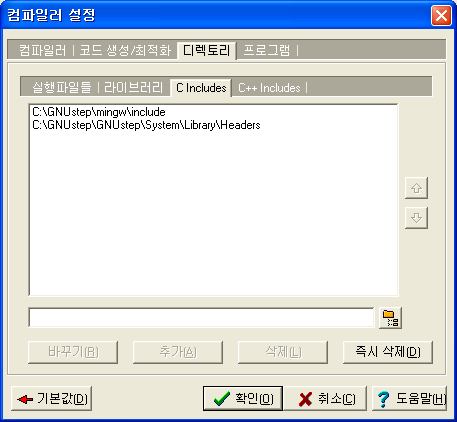Click the blue question mark help icon
The height and width of the screenshot is (422, 457).
pyautogui.click(x=384, y=399)
